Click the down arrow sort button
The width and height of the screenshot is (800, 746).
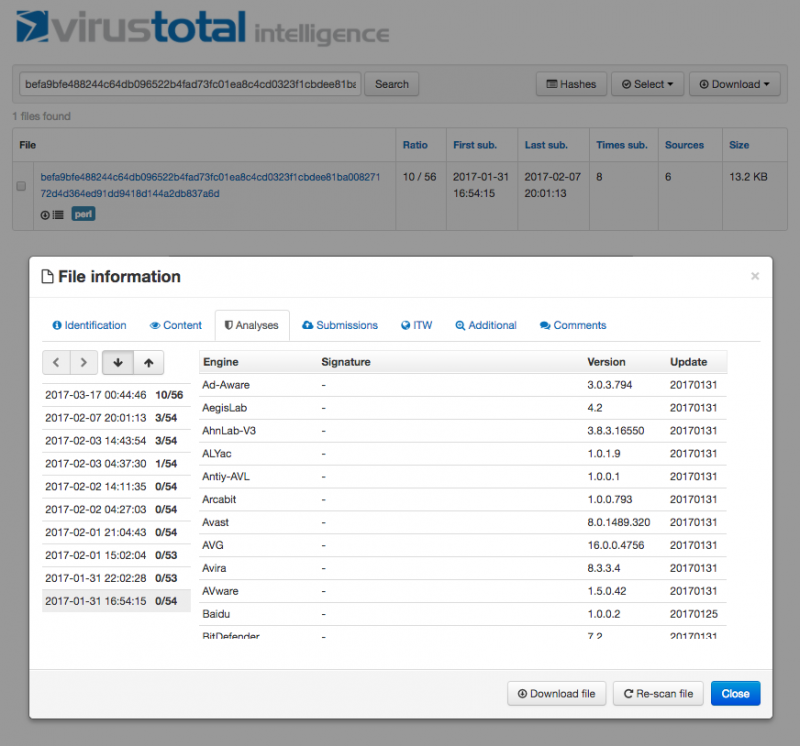(118, 362)
